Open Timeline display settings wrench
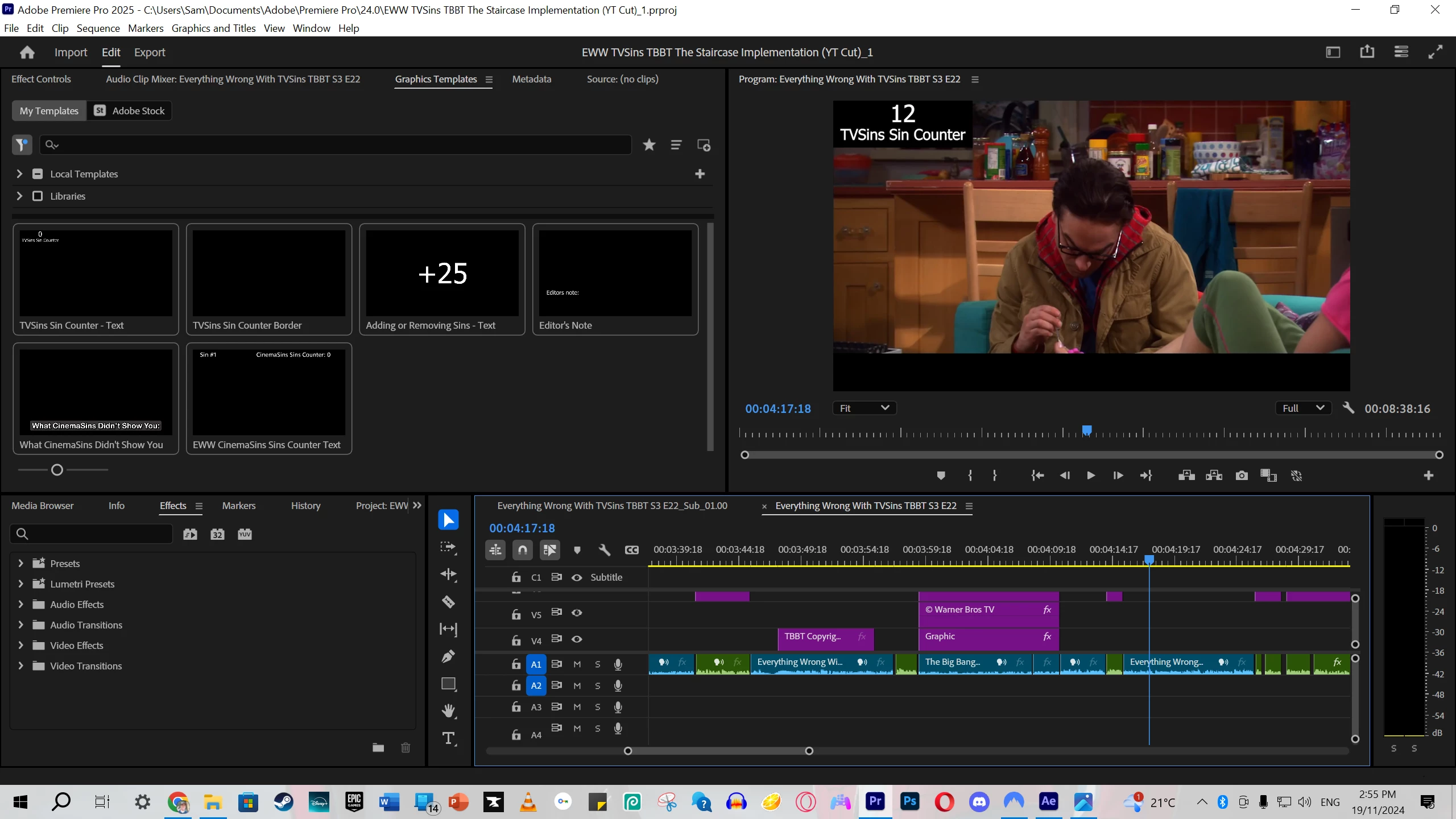The height and width of the screenshot is (819, 1456). coord(604,550)
